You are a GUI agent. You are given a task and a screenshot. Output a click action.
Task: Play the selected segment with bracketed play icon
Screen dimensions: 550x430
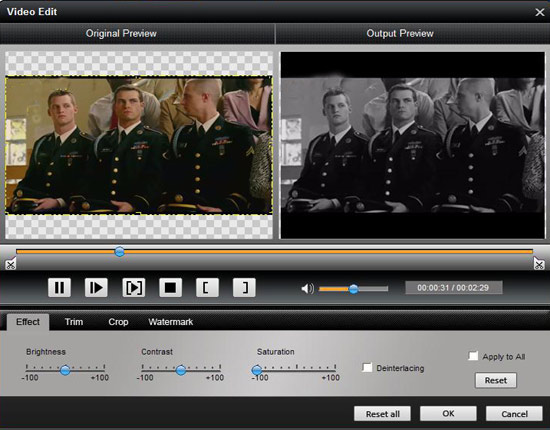[133, 288]
